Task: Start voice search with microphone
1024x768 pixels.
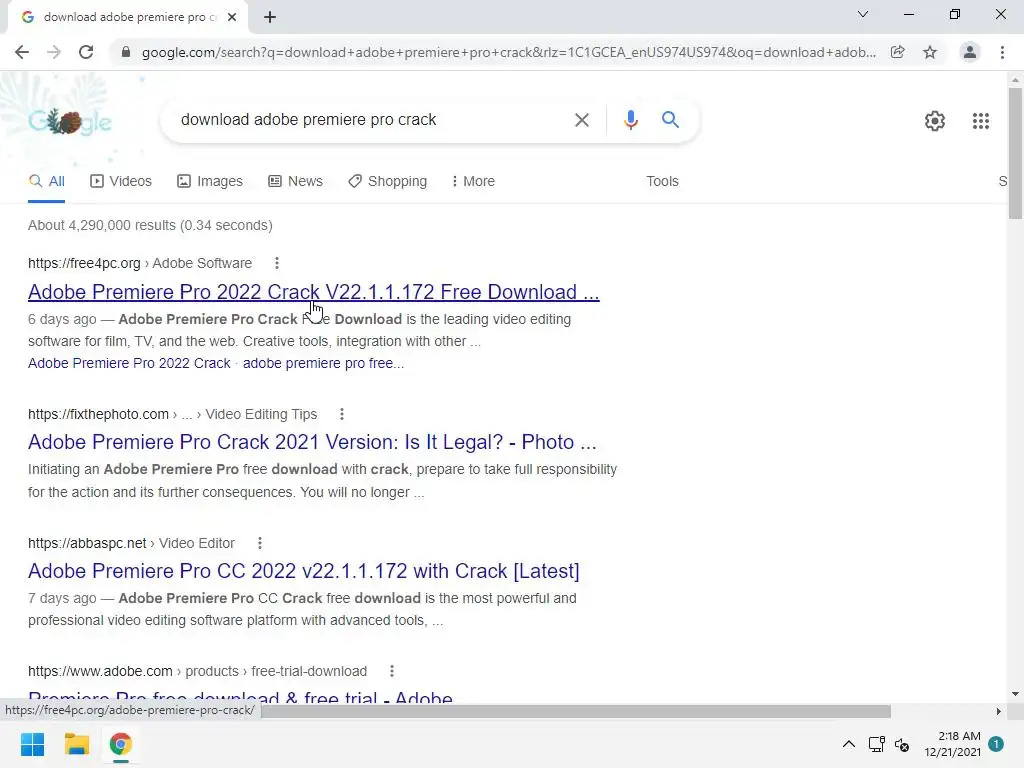Action: tap(630, 120)
